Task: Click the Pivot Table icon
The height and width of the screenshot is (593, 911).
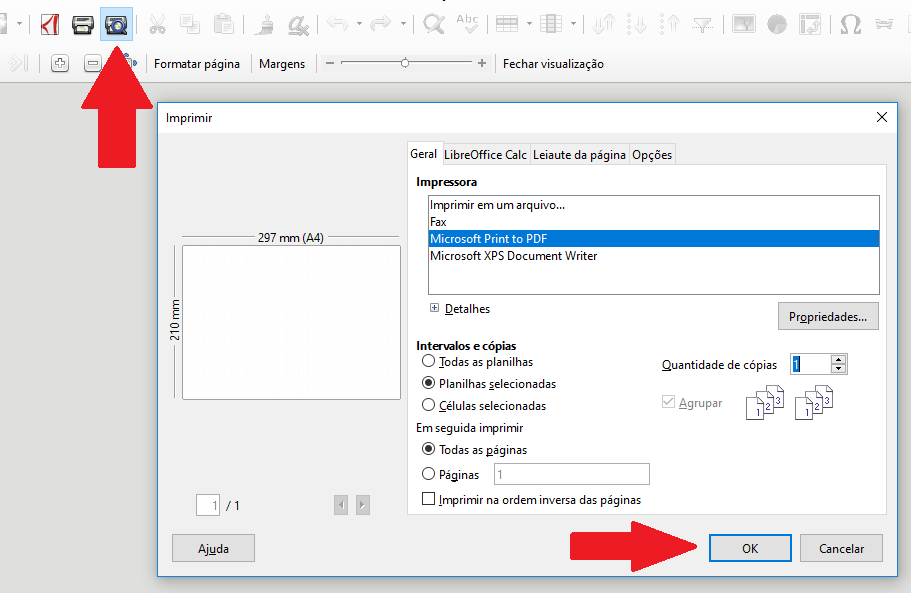Action: pos(810,24)
